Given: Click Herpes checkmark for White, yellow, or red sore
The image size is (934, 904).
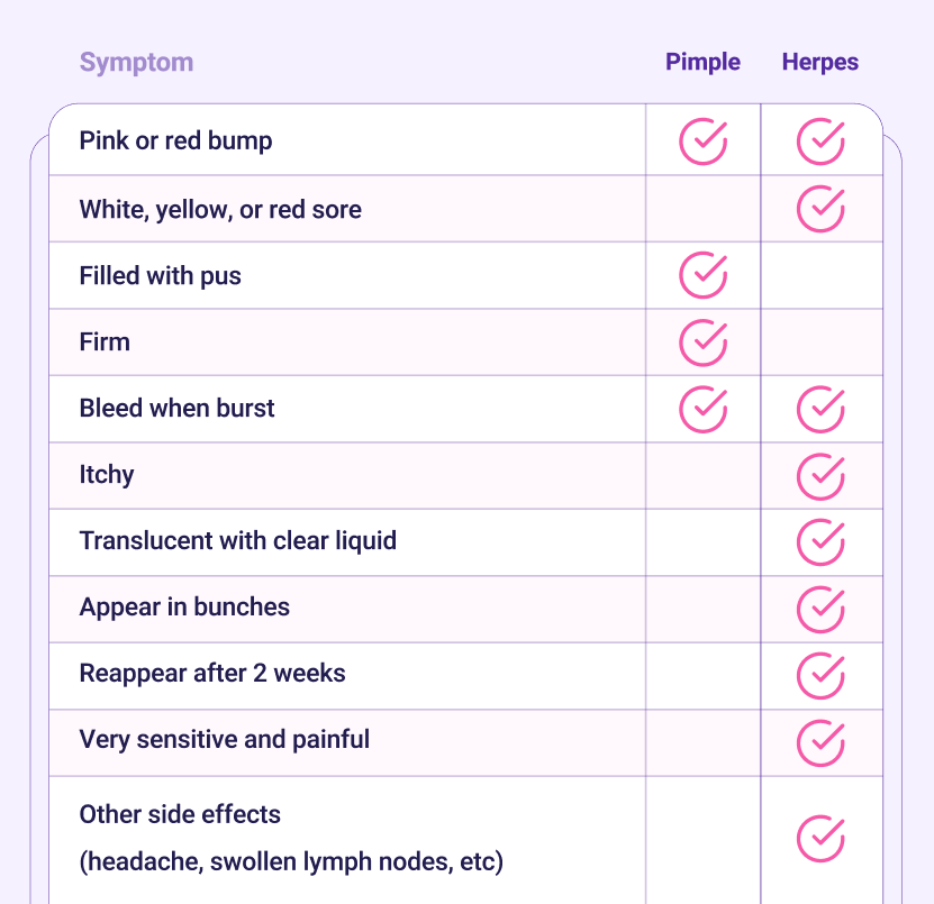Looking at the screenshot, I should pyautogui.click(x=821, y=209).
